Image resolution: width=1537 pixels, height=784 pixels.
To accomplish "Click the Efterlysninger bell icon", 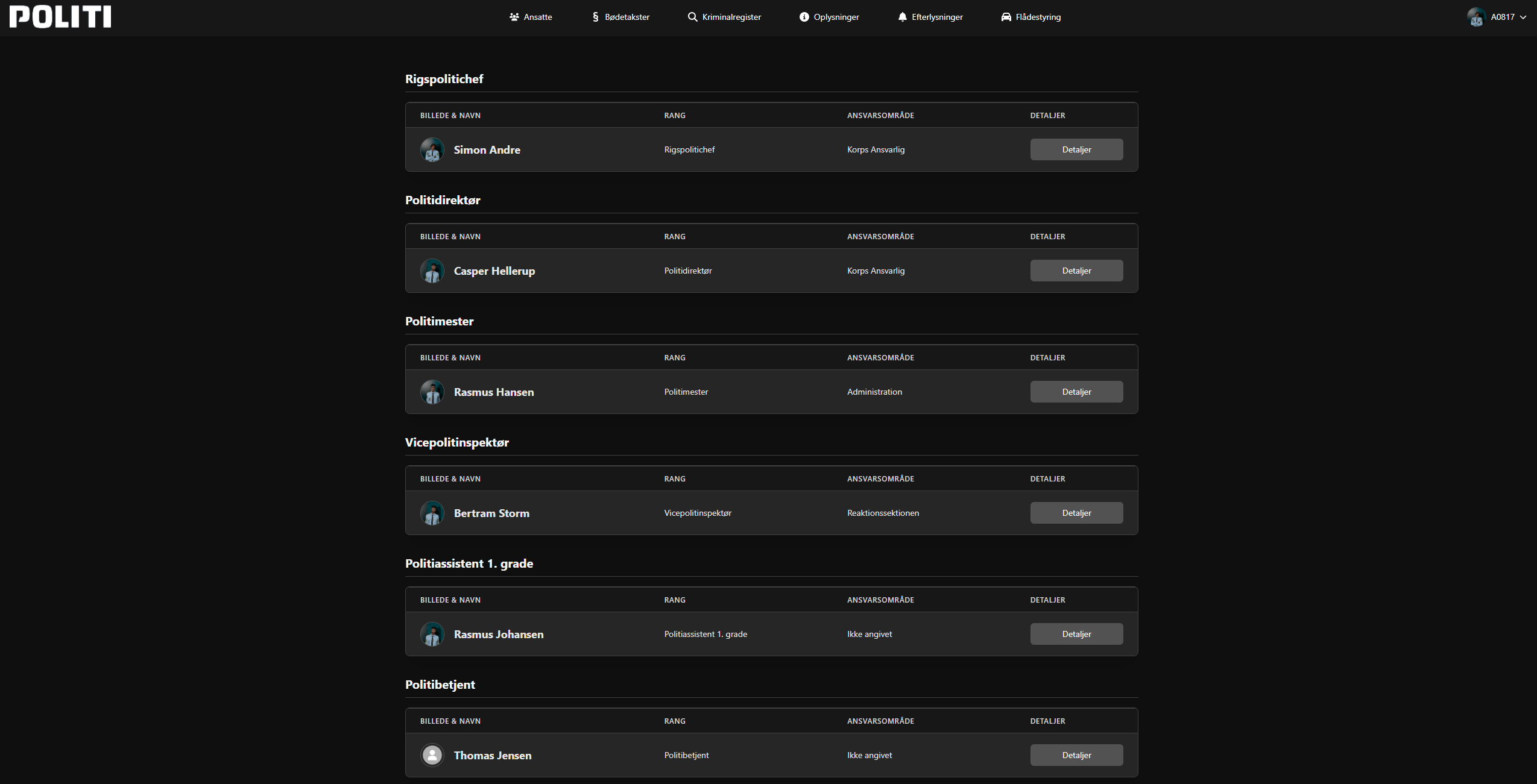I will (x=902, y=17).
